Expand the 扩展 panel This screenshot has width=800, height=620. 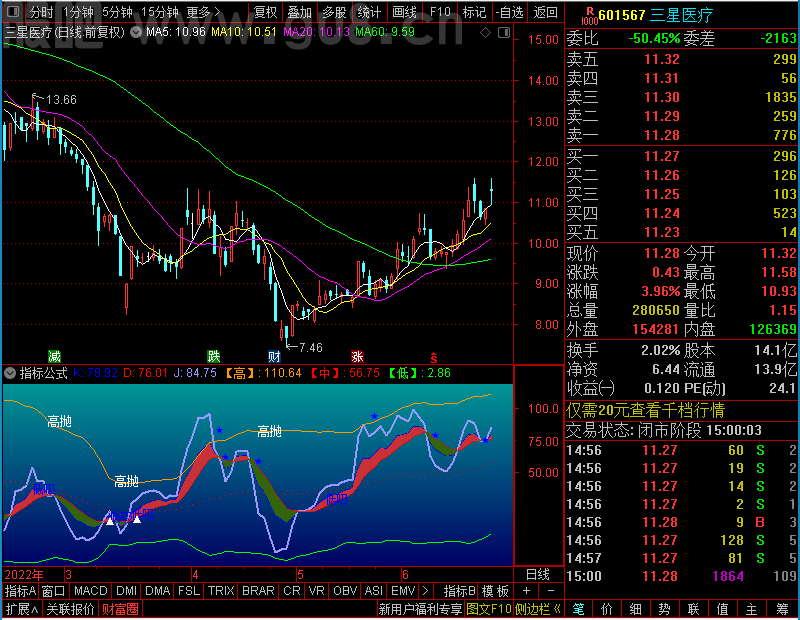(x=22, y=609)
